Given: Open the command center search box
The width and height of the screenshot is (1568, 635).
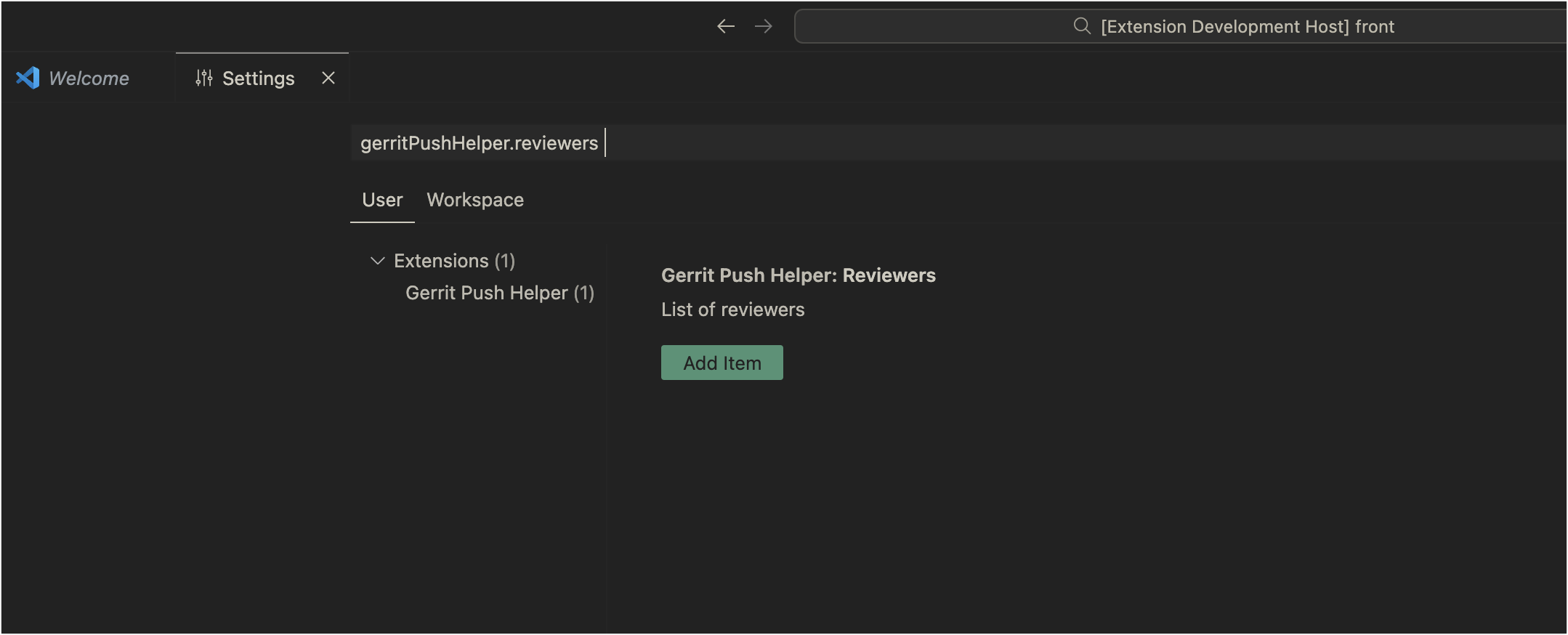Looking at the screenshot, I should pos(1180,27).
